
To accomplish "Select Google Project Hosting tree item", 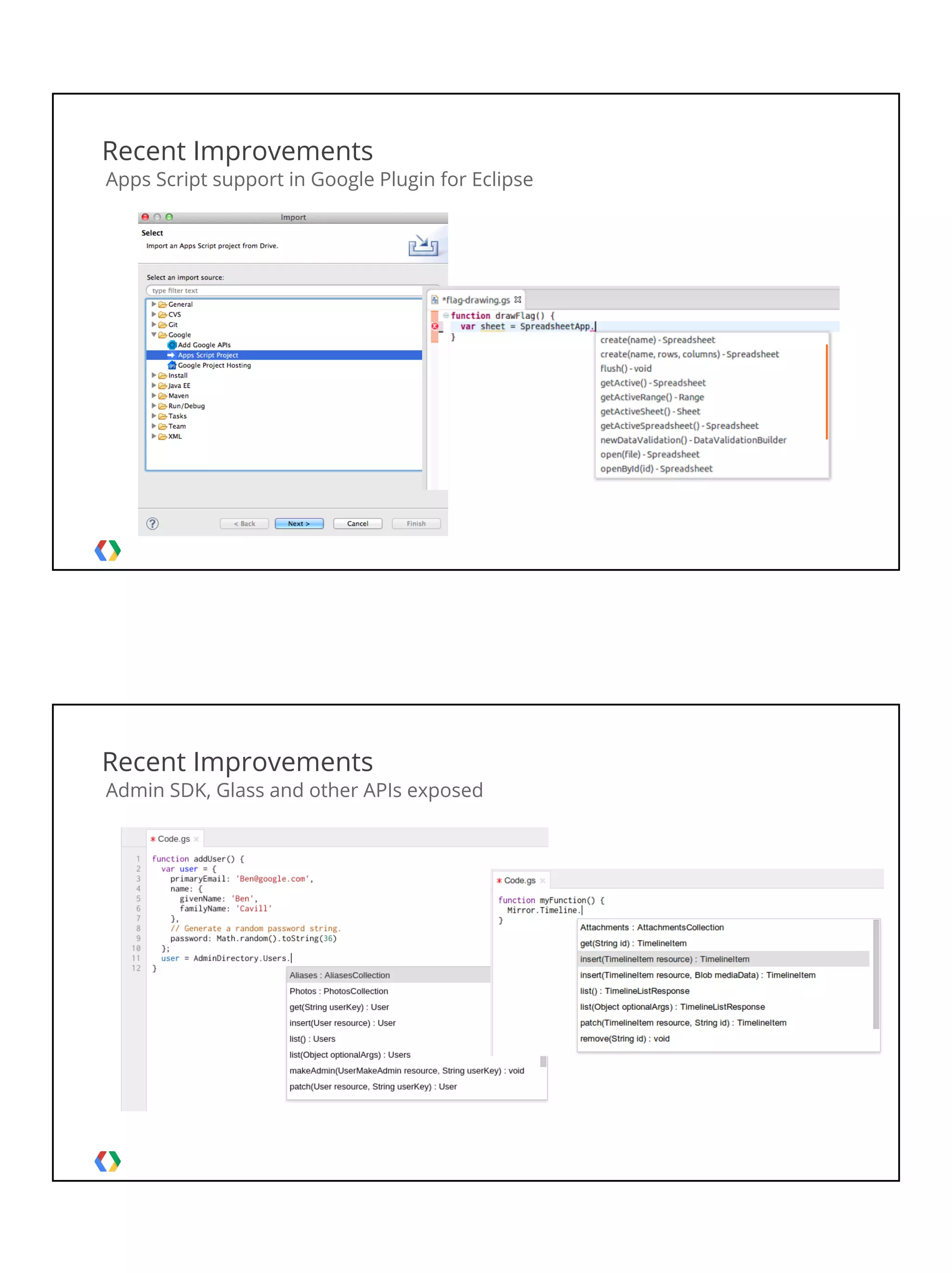I will 209,365.
